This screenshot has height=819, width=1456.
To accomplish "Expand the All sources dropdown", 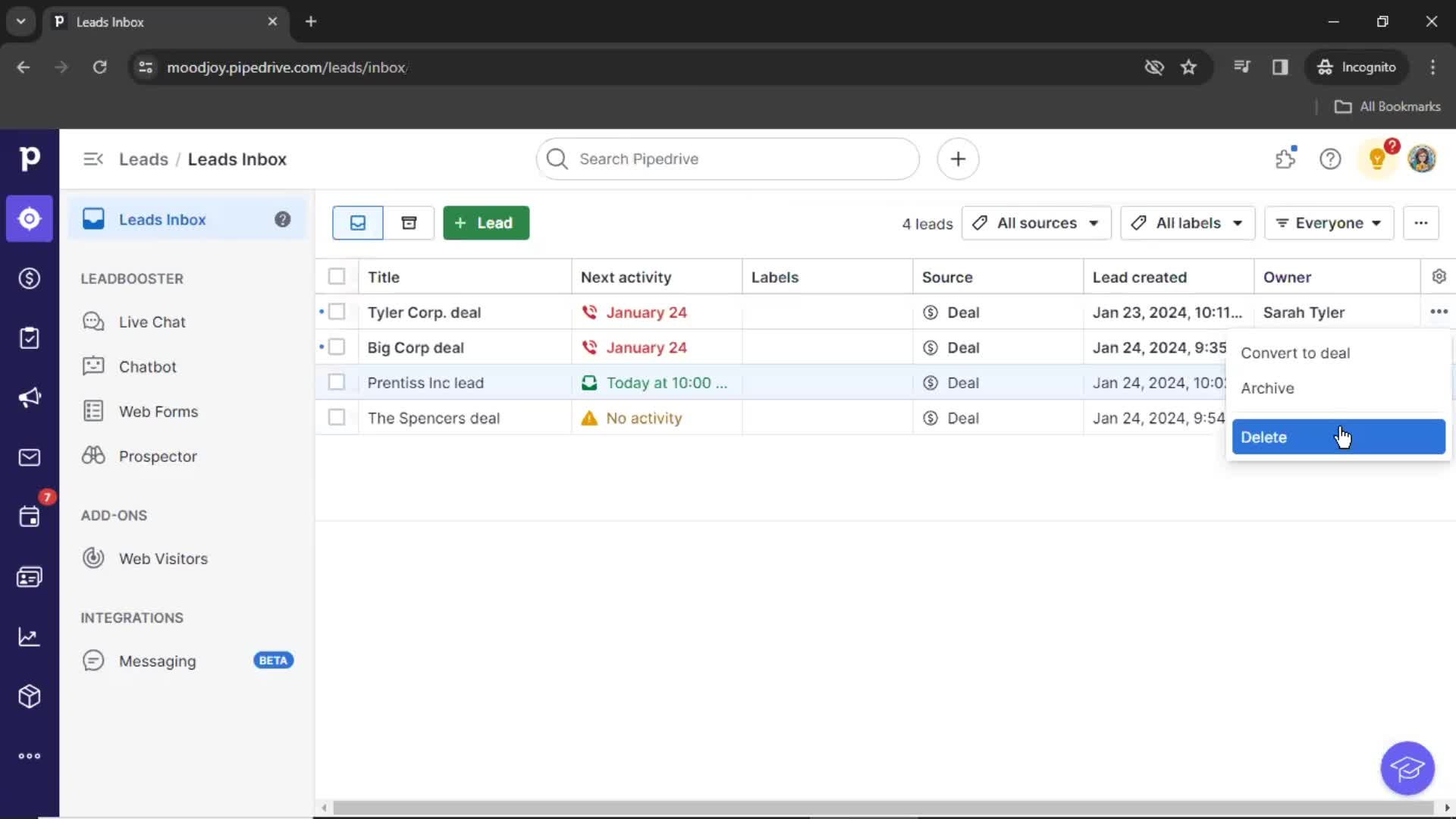I will tap(1036, 223).
